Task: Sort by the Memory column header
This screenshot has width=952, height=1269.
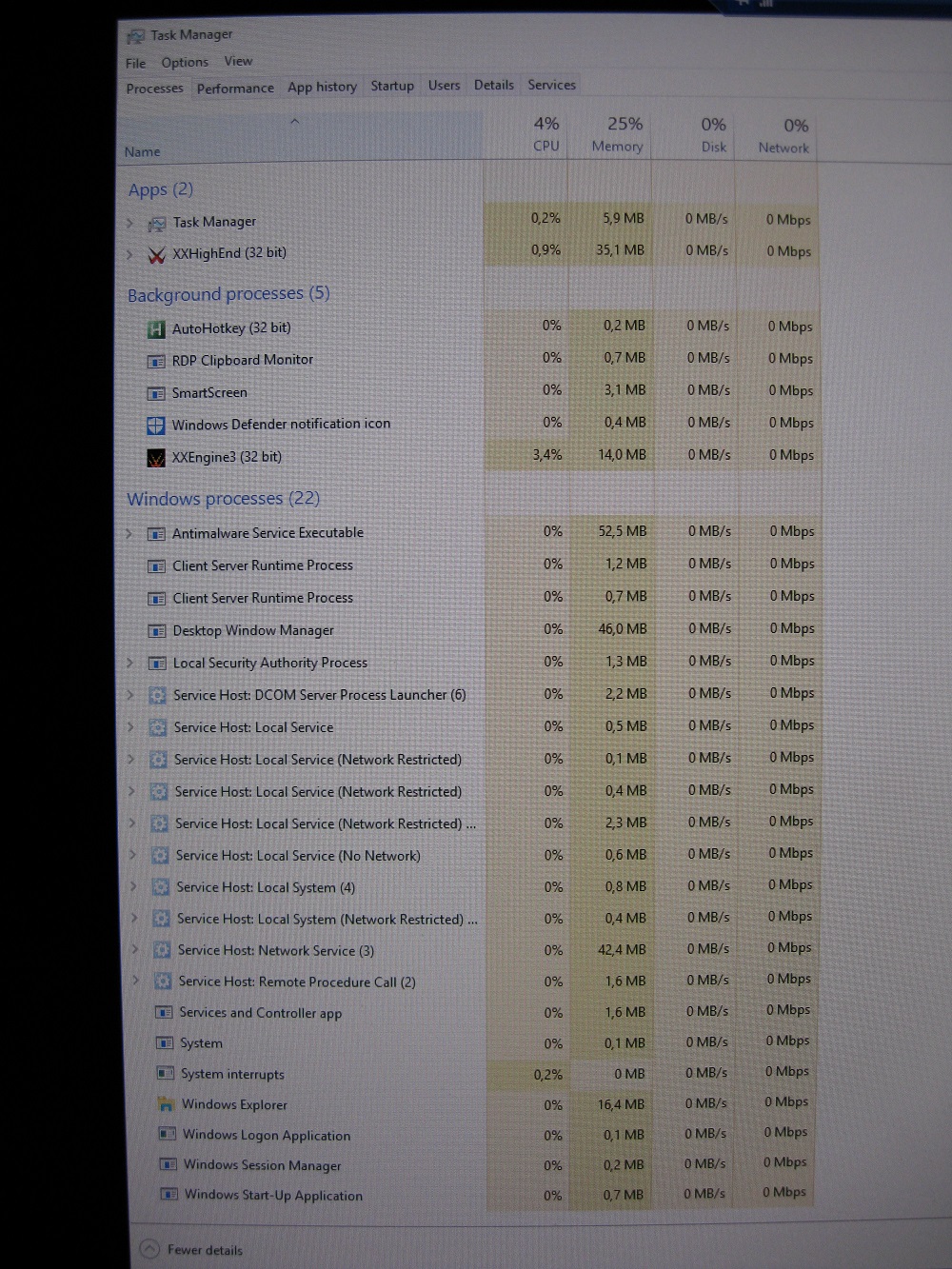Action: pyautogui.click(x=610, y=135)
